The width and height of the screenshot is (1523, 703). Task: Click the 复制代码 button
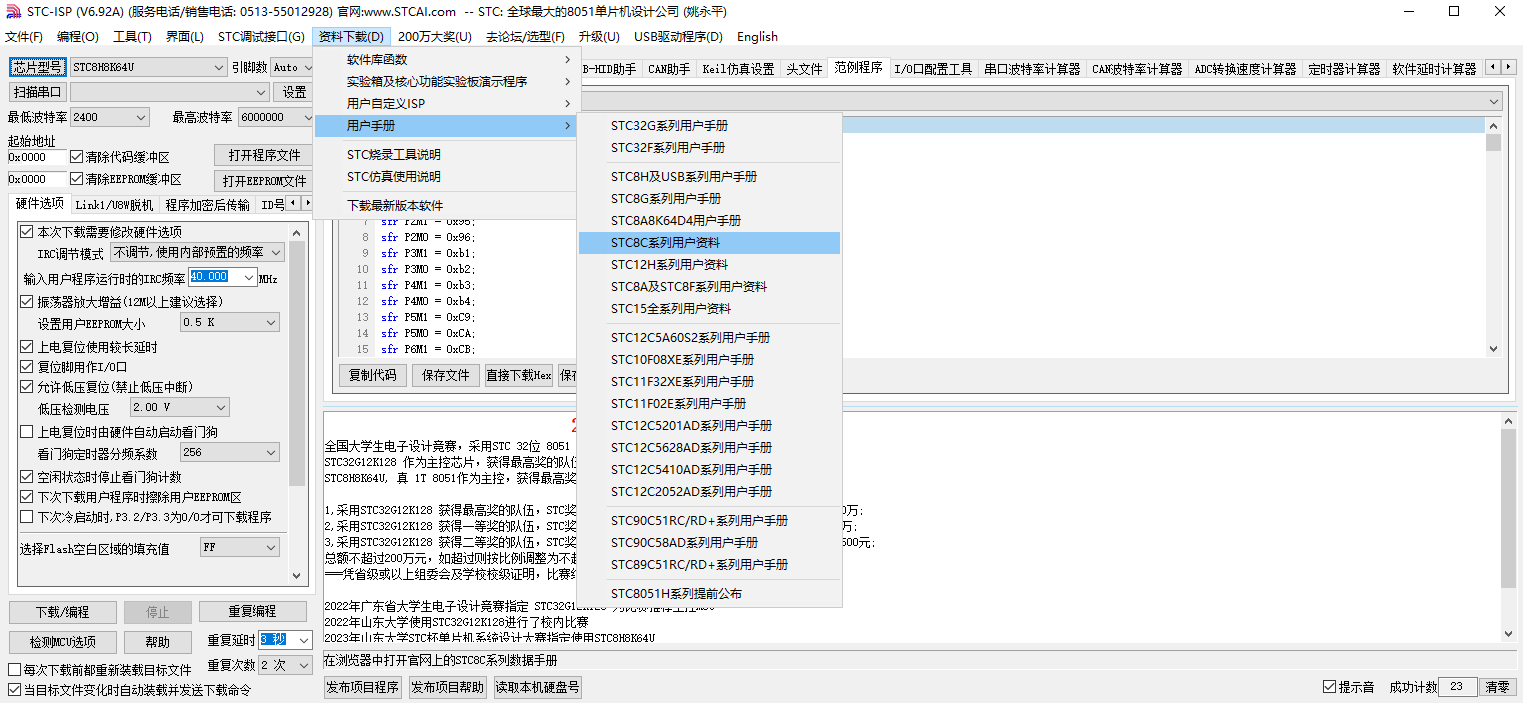[x=373, y=376]
